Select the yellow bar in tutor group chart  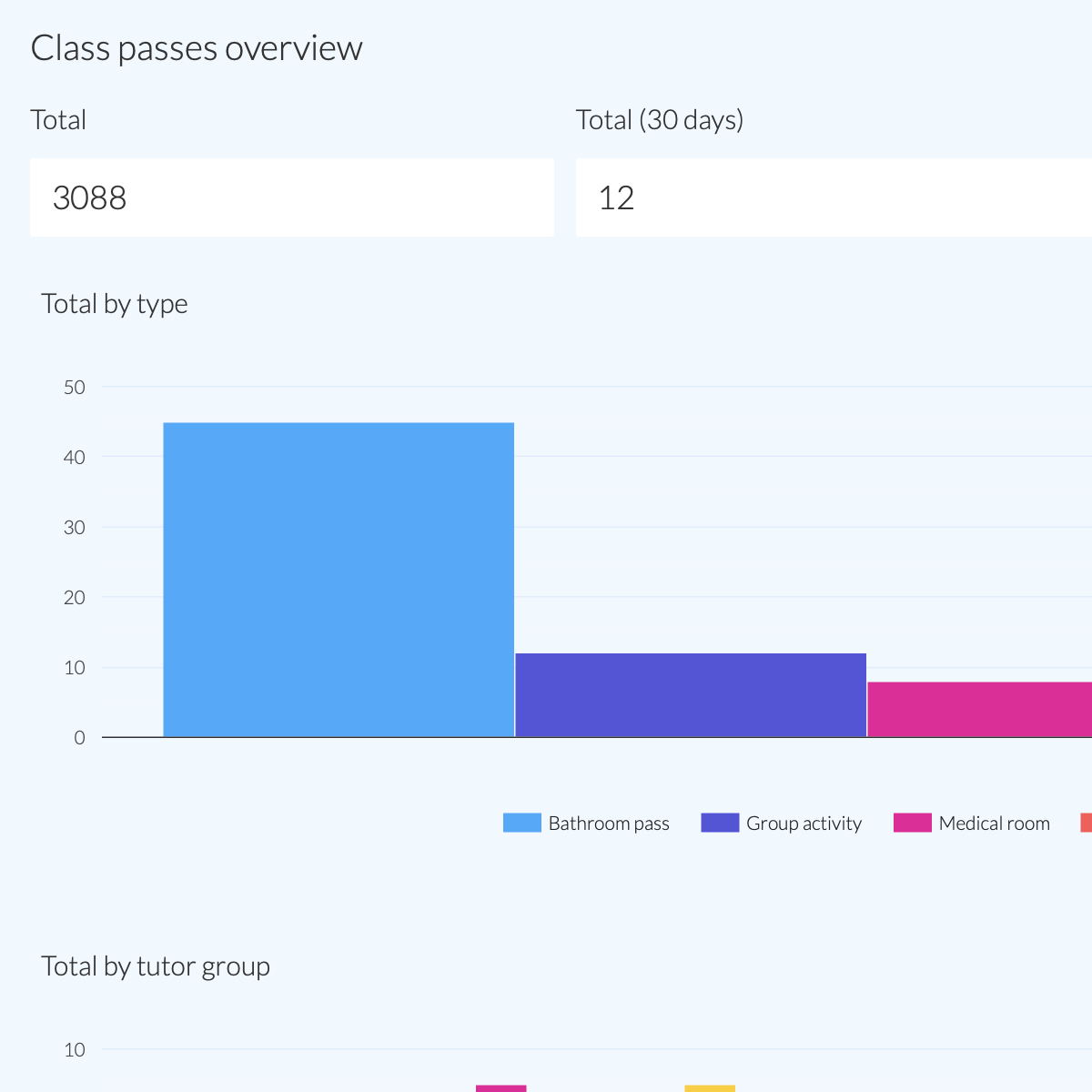(711, 1089)
